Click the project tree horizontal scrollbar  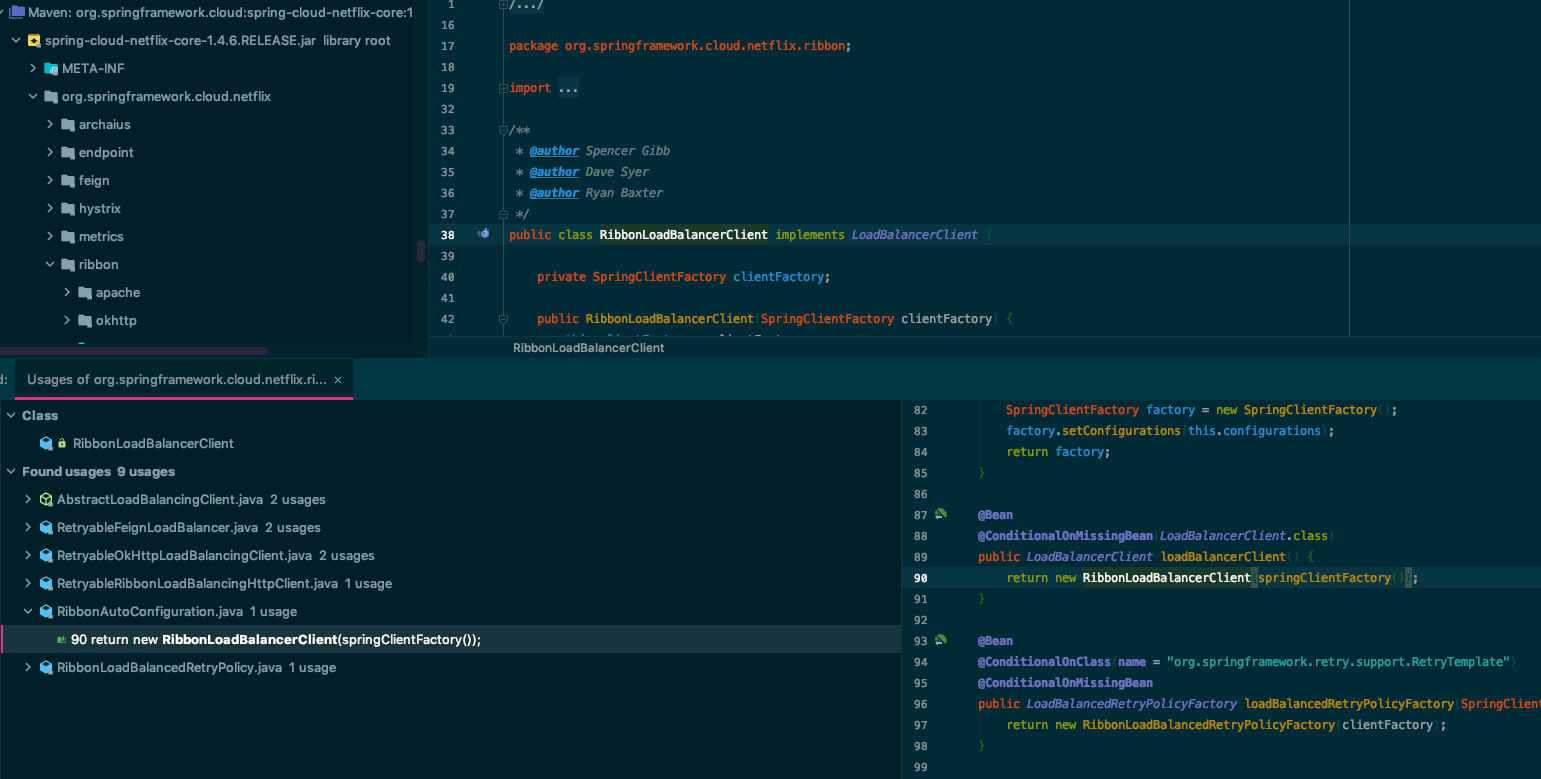[x=134, y=351]
